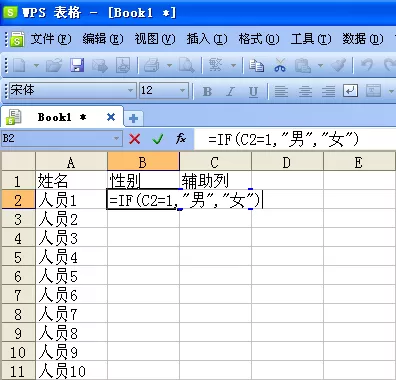This screenshot has height=380, width=396.
Task: Close the Book1 tab
Action: click(x=111, y=117)
